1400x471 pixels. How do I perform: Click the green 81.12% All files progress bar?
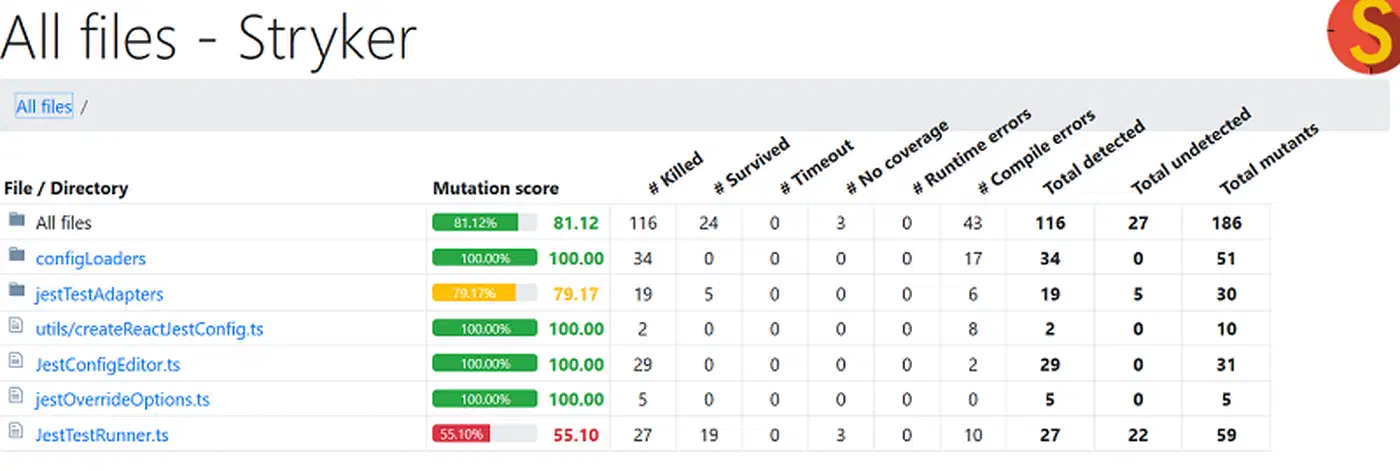[x=485, y=223]
